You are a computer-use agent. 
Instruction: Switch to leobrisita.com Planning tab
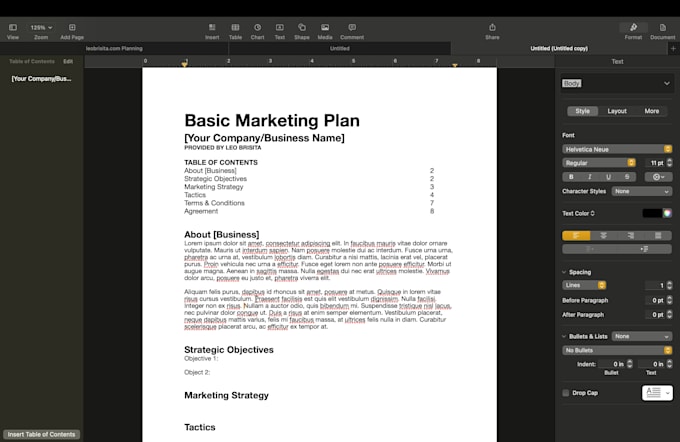114,49
